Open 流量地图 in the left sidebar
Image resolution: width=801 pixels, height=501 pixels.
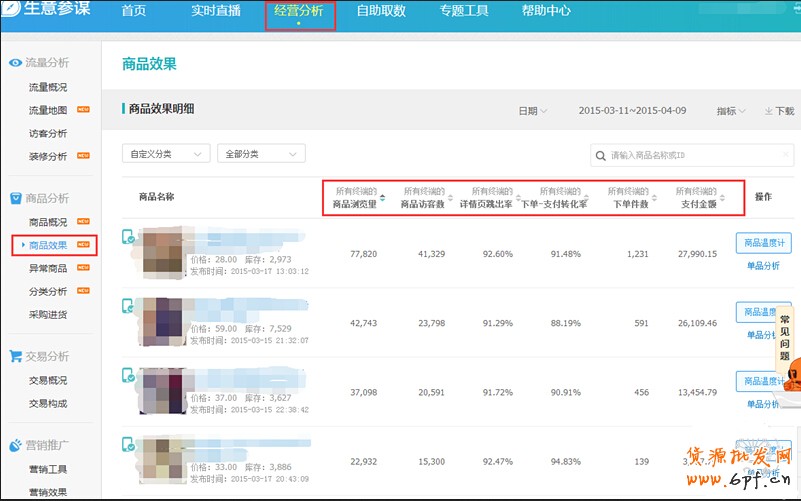[48, 110]
